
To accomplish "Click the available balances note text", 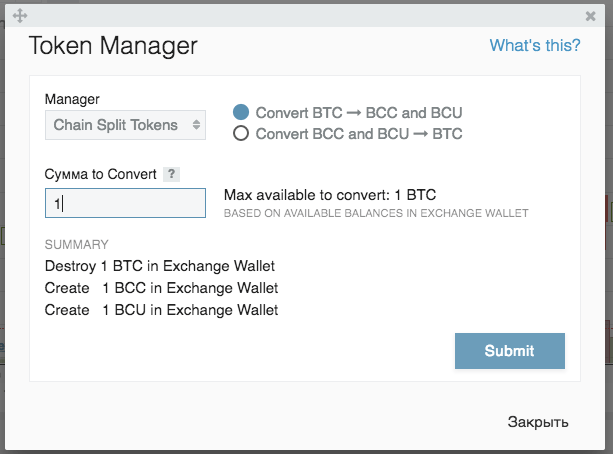I will 376,213.
